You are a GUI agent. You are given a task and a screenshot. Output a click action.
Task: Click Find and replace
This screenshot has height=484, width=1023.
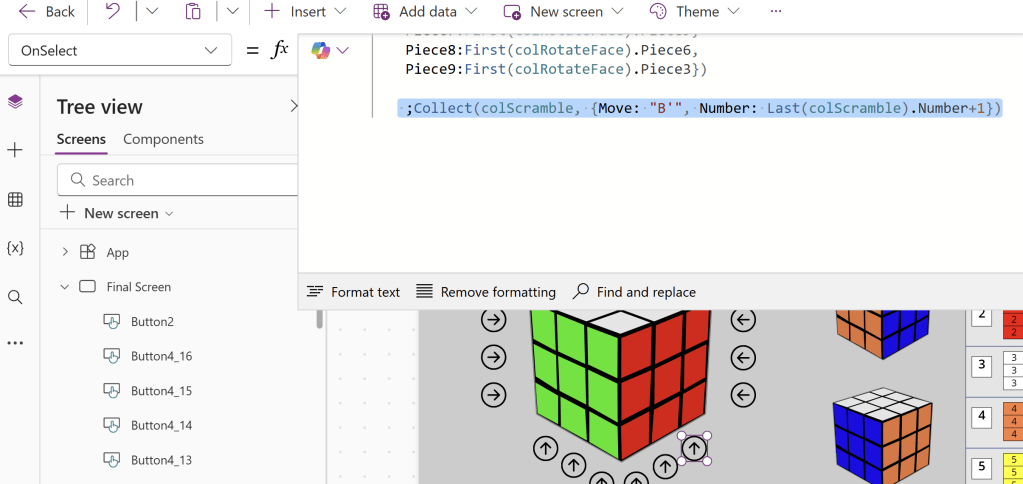634,292
